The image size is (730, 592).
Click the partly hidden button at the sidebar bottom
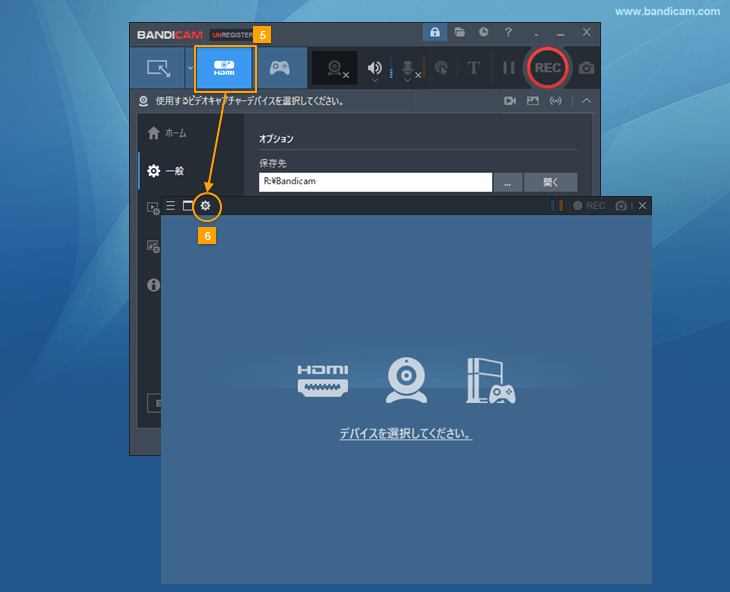pyautogui.click(x=154, y=403)
